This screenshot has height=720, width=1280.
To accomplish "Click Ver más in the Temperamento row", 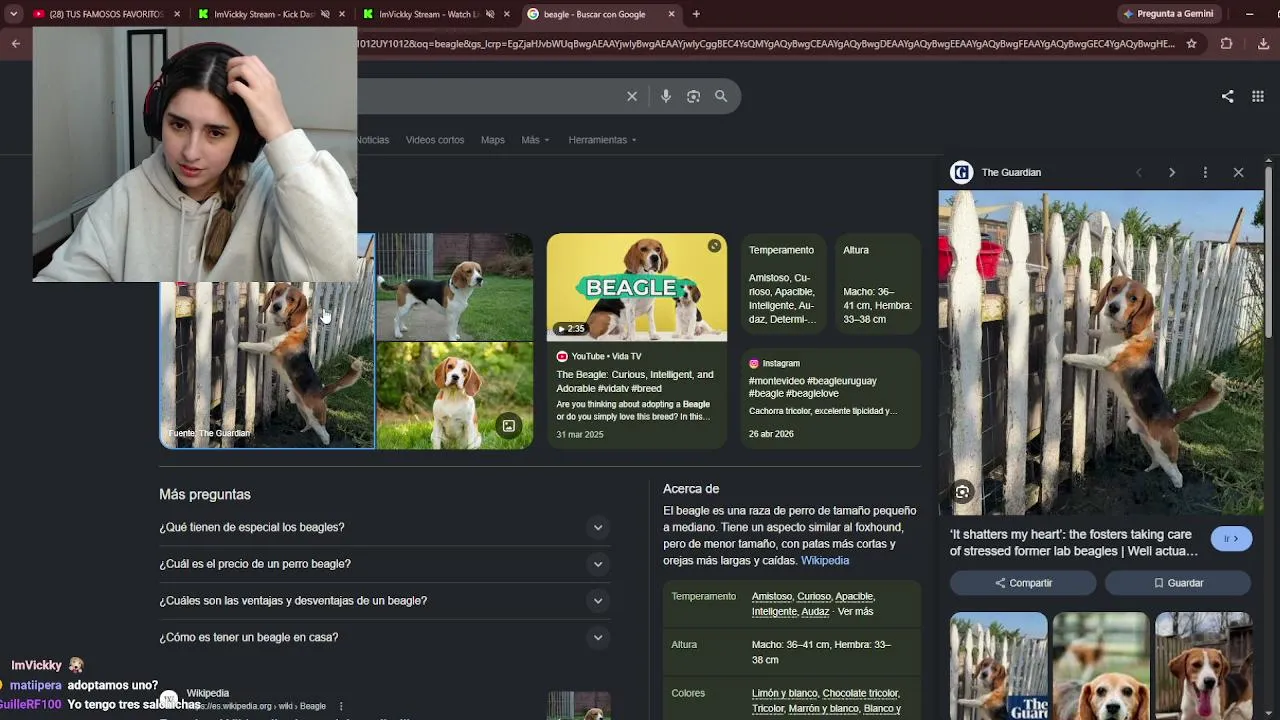I will [x=855, y=612].
